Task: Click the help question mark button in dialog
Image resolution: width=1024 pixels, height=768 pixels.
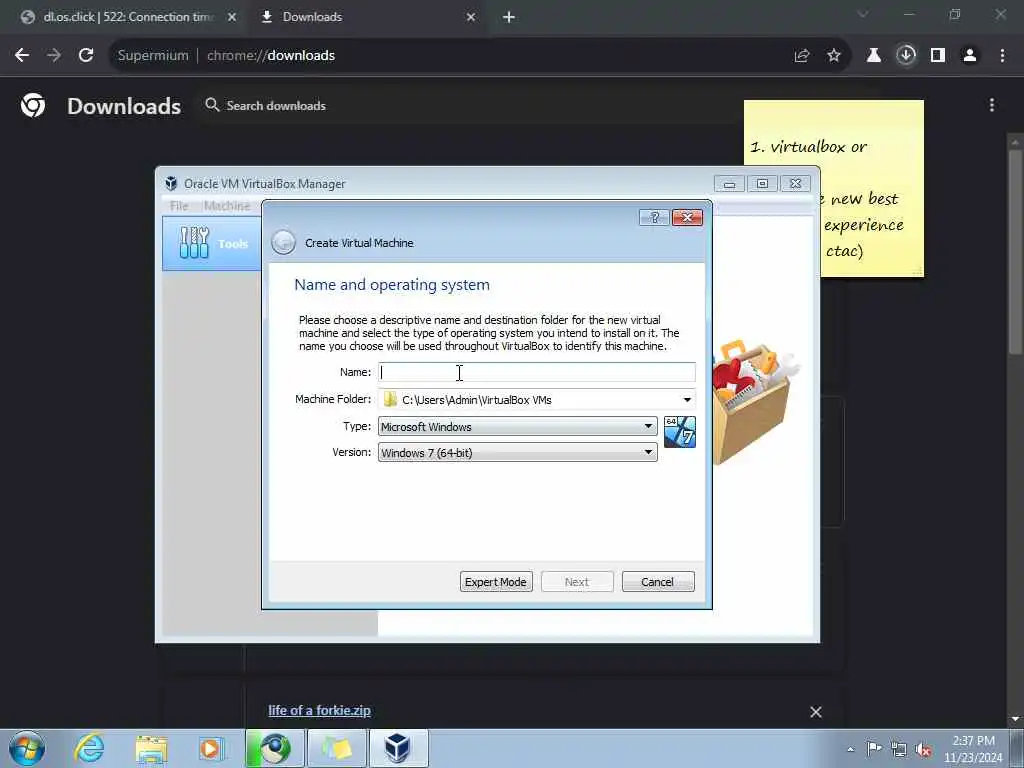Action: coord(654,217)
